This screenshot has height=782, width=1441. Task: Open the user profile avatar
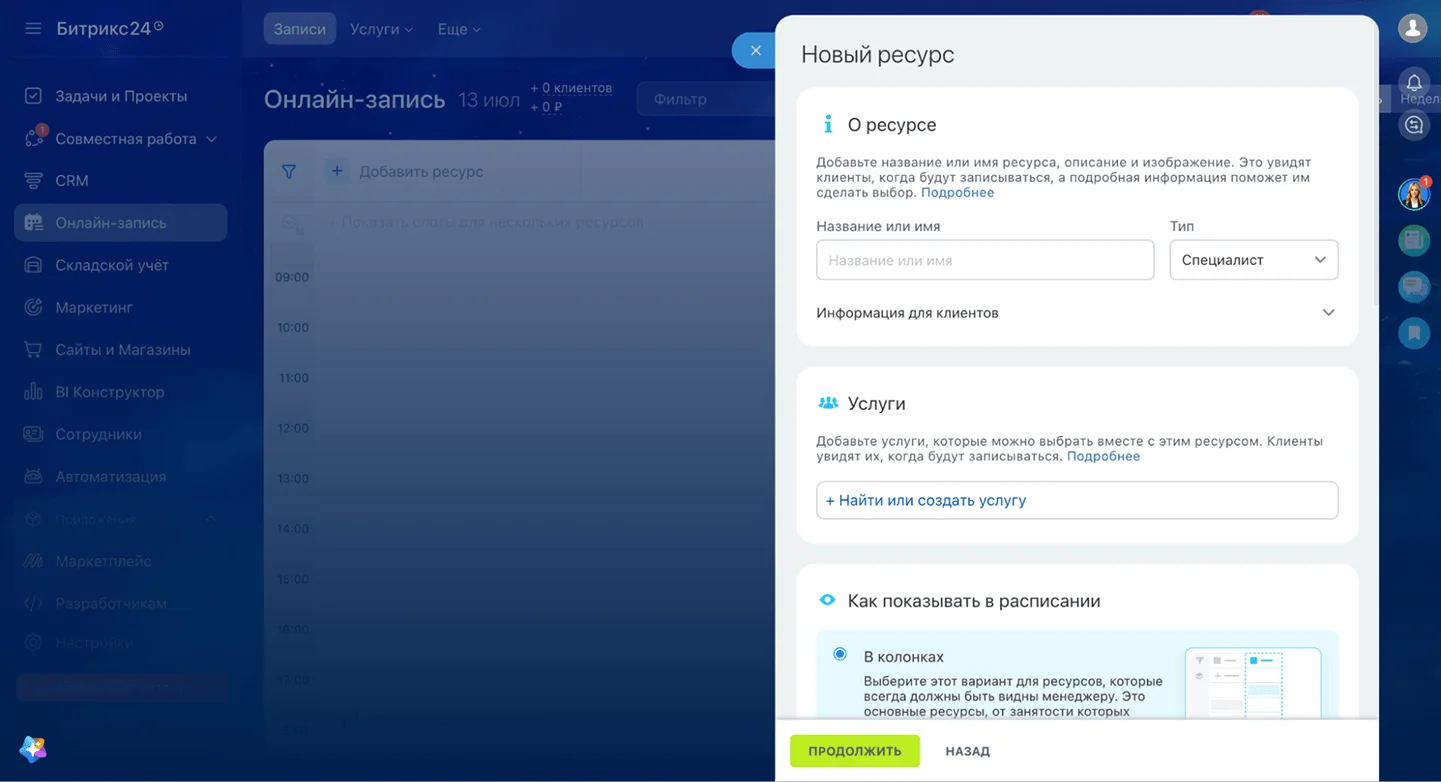tap(1413, 28)
